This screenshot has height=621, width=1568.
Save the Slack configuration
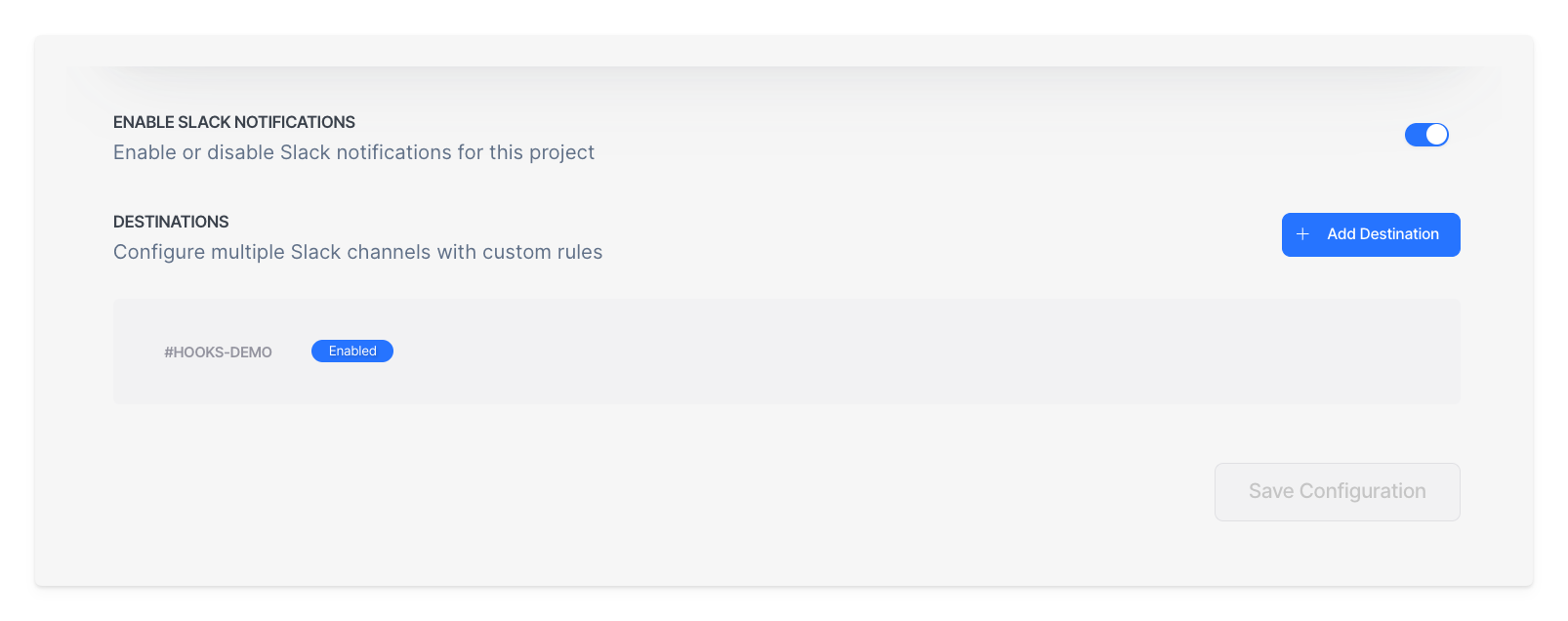click(x=1337, y=492)
